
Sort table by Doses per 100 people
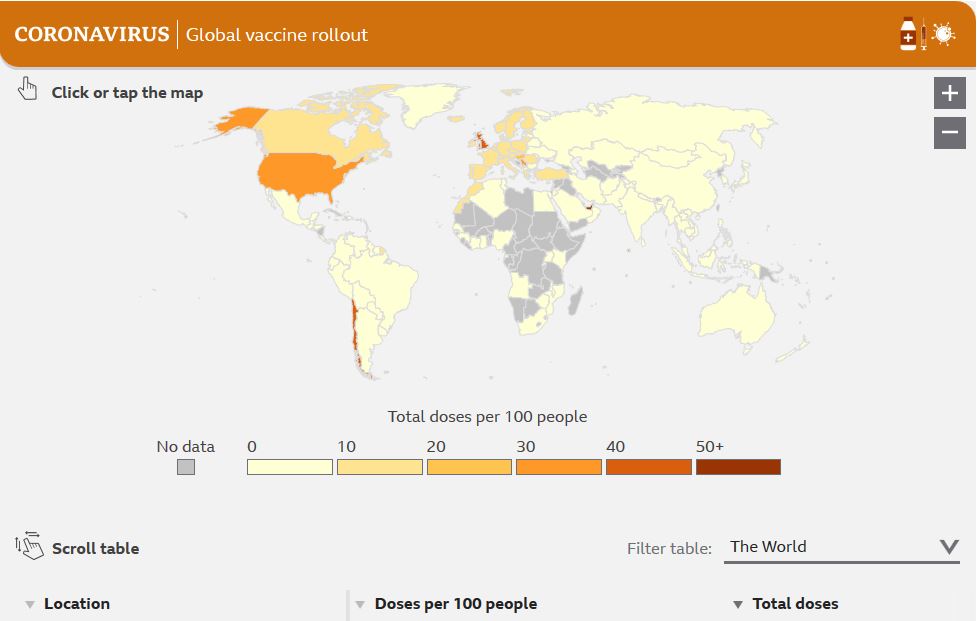(455, 604)
